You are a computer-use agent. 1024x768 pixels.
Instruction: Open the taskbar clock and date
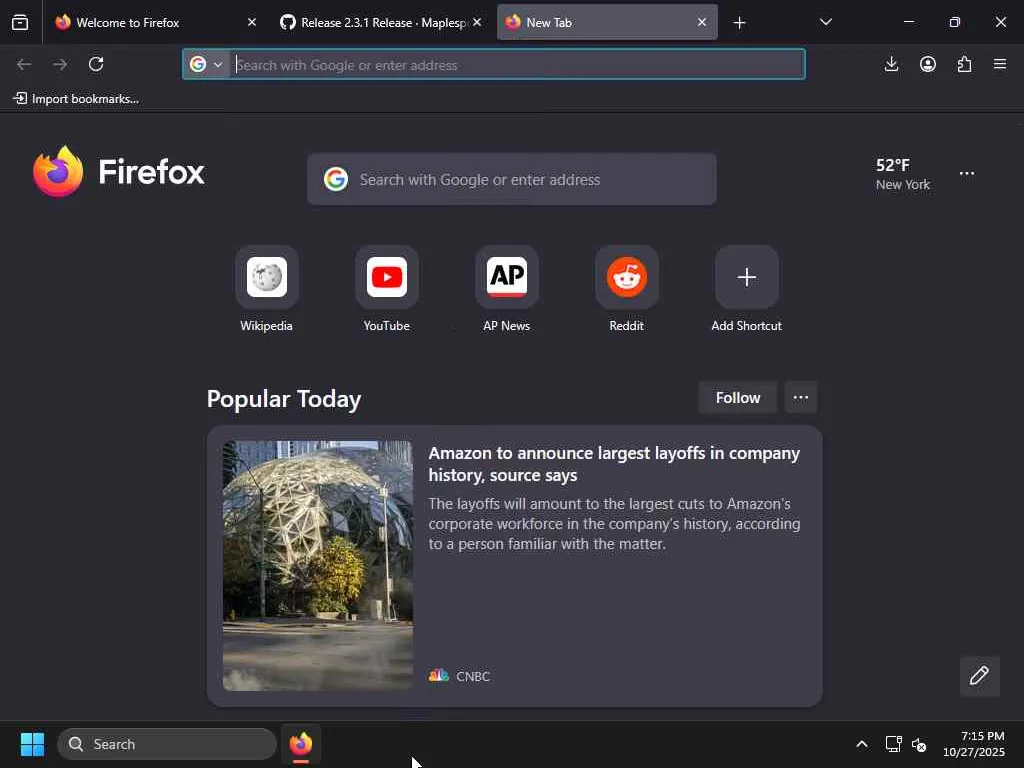click(974, 744)
